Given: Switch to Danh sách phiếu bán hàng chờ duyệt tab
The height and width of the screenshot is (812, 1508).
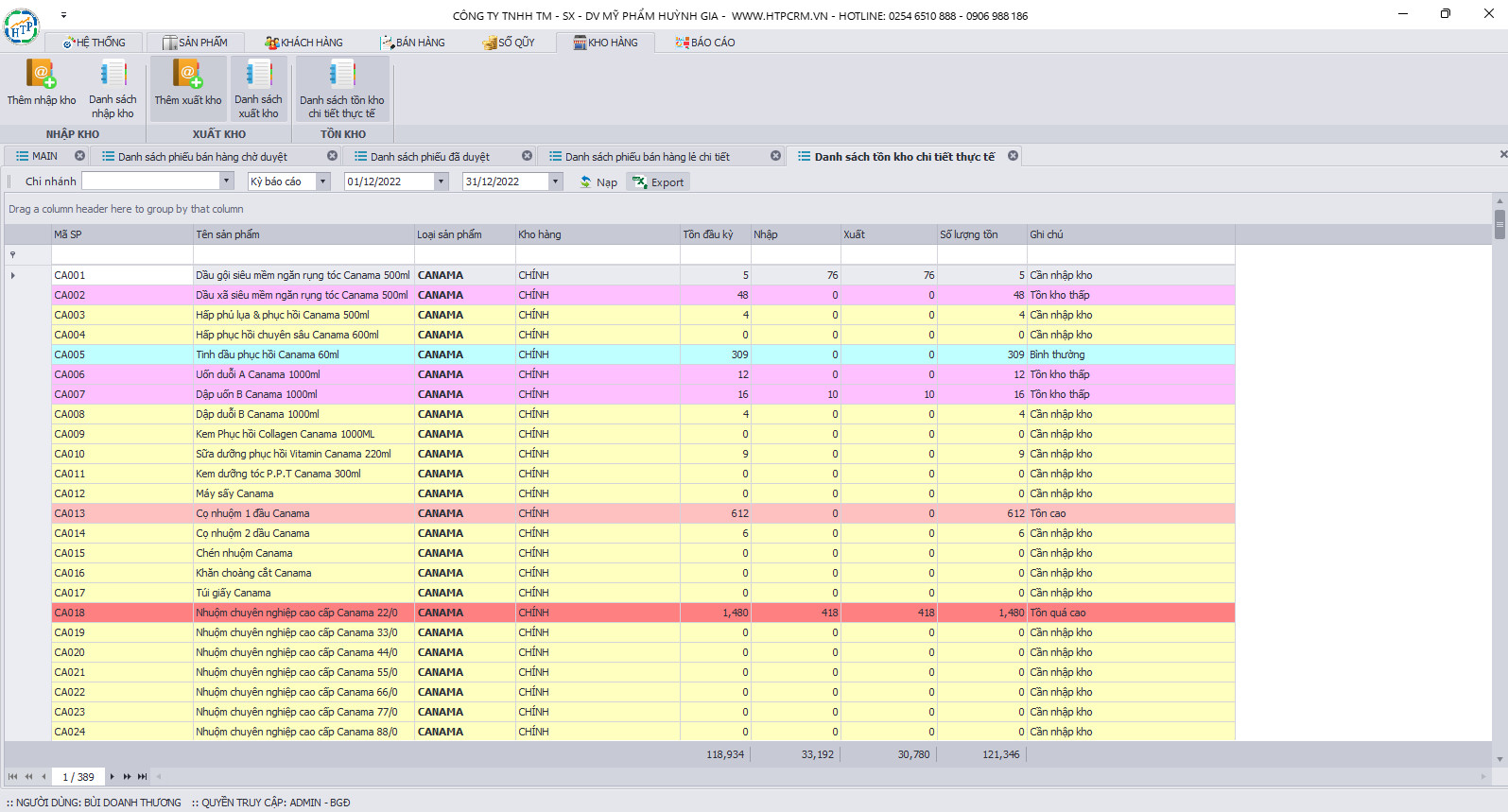Looking at the screenshot, I should point(202,156).
